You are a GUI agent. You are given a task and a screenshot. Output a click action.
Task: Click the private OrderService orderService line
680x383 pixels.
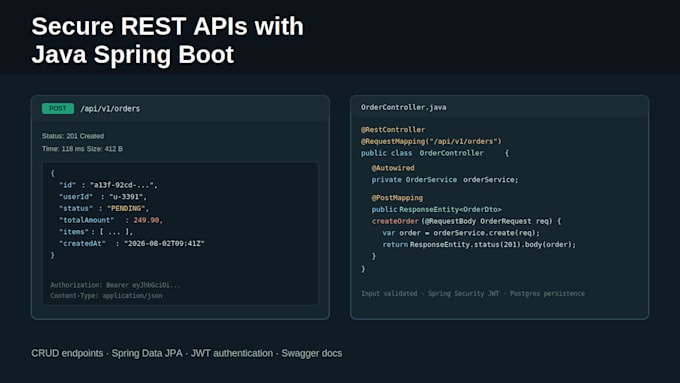445,180
